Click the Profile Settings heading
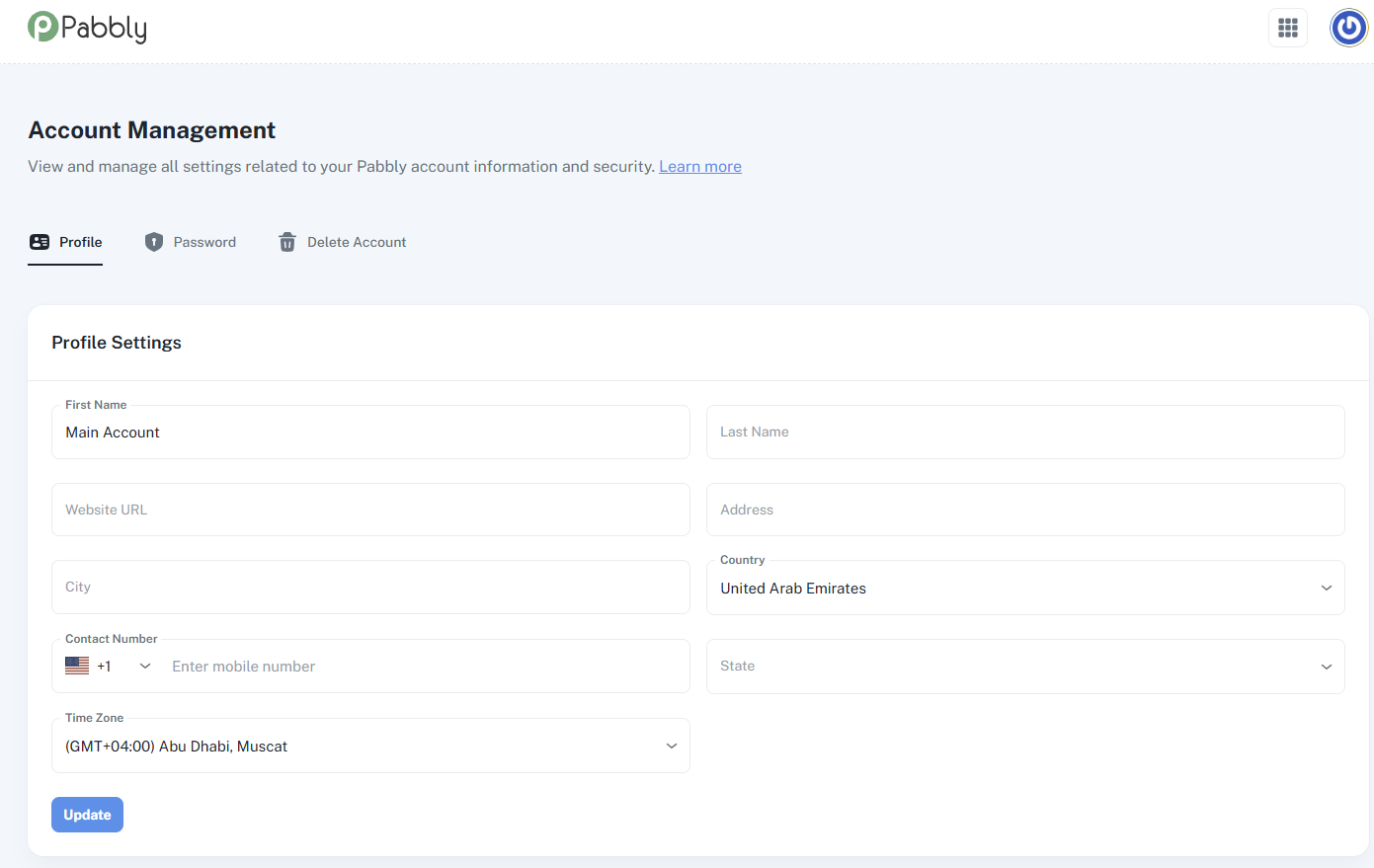 [117, 343]
